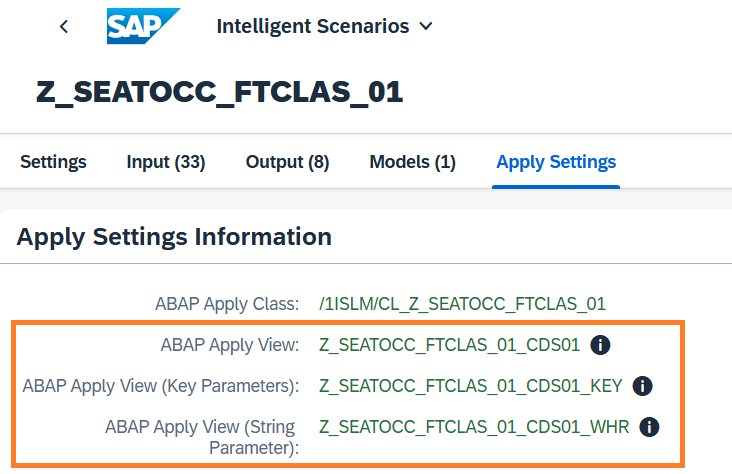Open the Z_SEATOCC_FTCLAS_01_CDS01_WHR link
The height and width of the screenshot is (474, 732).
click(x=474, y=427)
